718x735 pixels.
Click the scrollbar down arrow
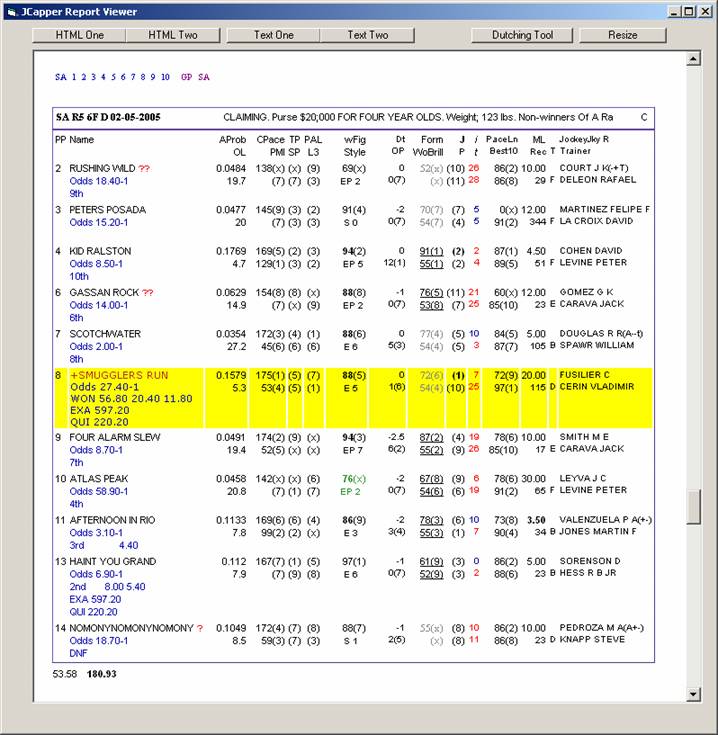click(x=693, y=694)
